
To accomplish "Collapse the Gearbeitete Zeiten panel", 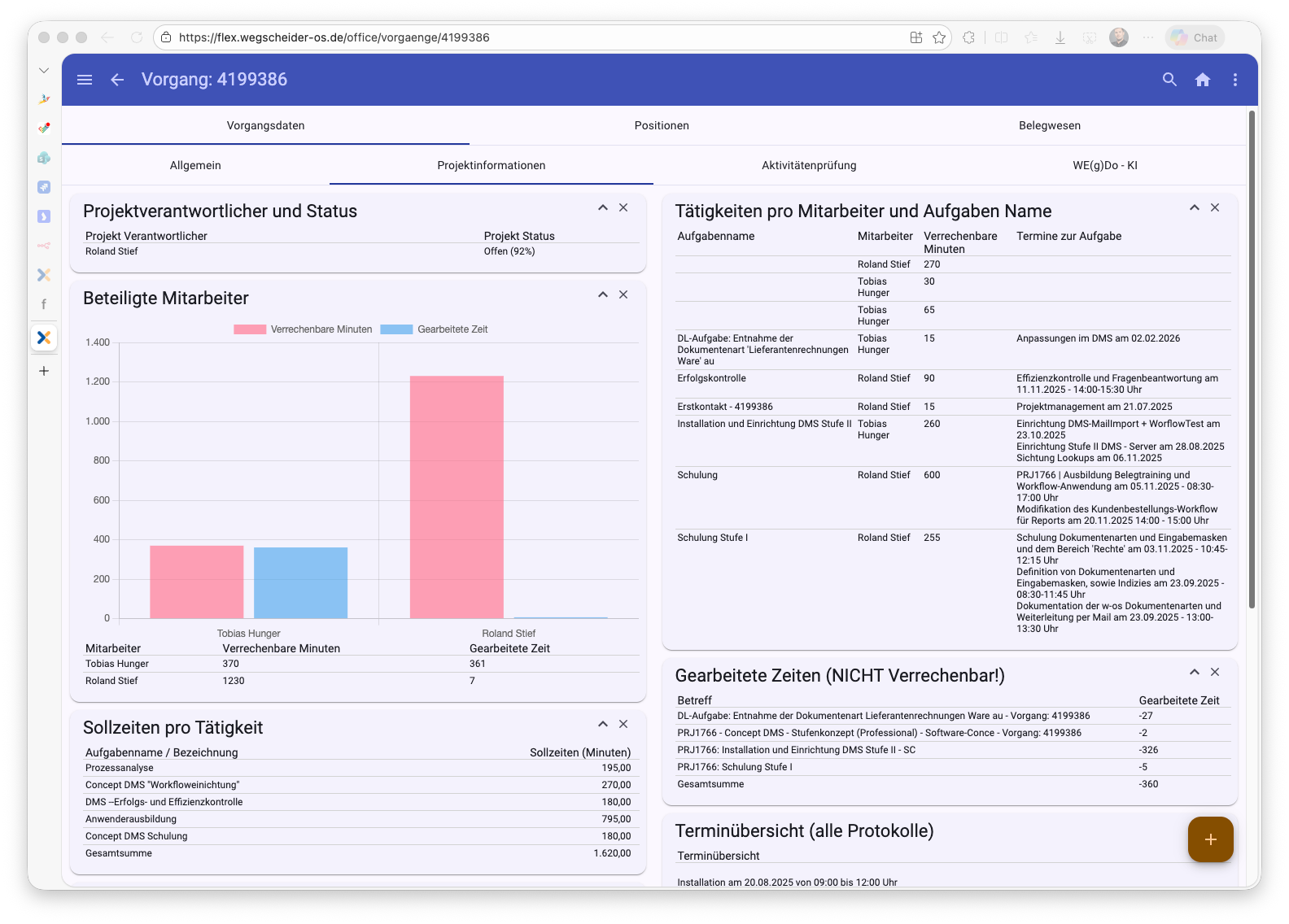I will [1195, 672].
